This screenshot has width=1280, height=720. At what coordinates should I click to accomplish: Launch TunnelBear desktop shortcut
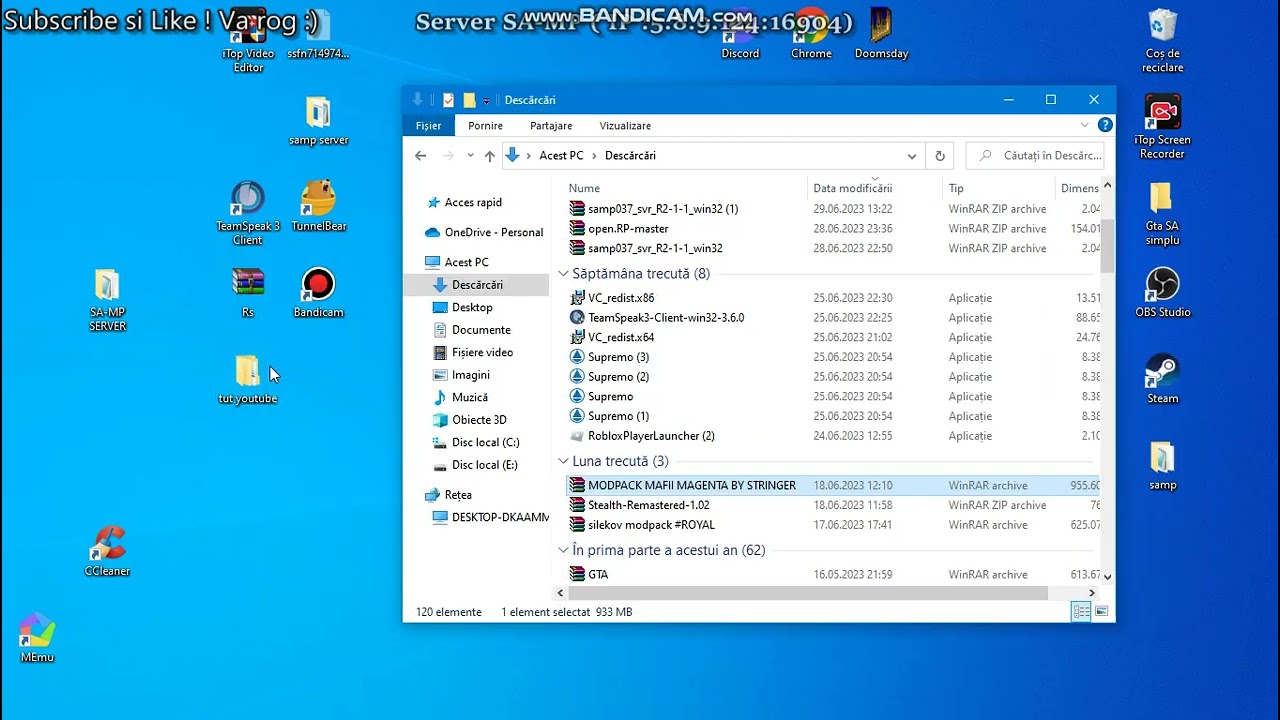click(318, 206)
